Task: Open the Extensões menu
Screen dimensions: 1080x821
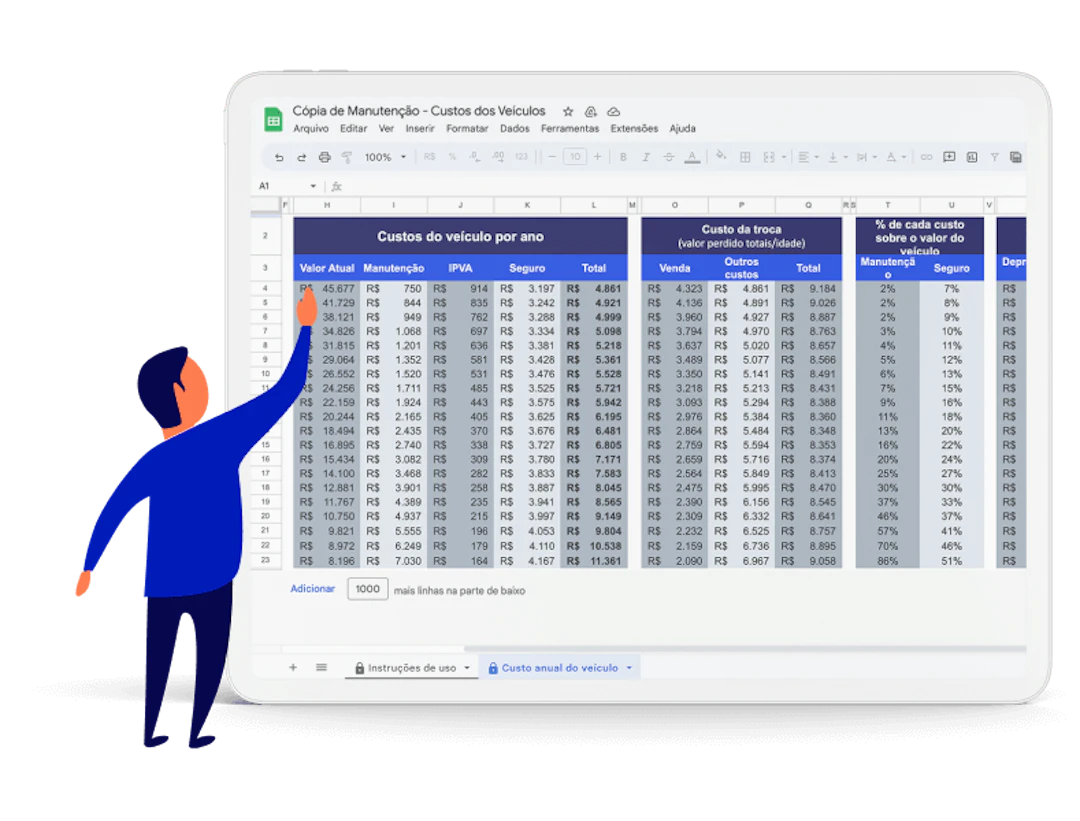Action: click(634, 129)
